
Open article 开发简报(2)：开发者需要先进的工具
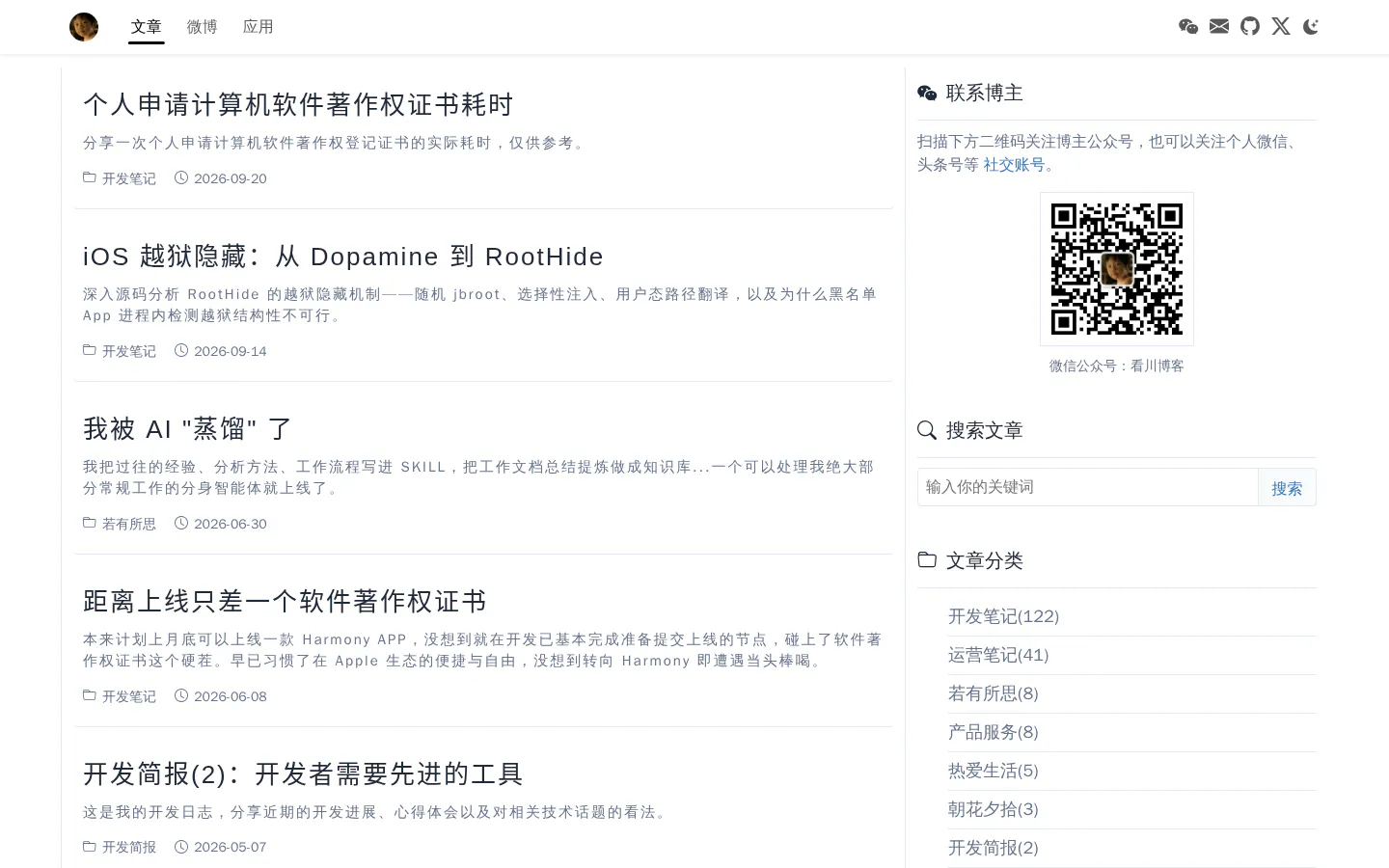303,774
